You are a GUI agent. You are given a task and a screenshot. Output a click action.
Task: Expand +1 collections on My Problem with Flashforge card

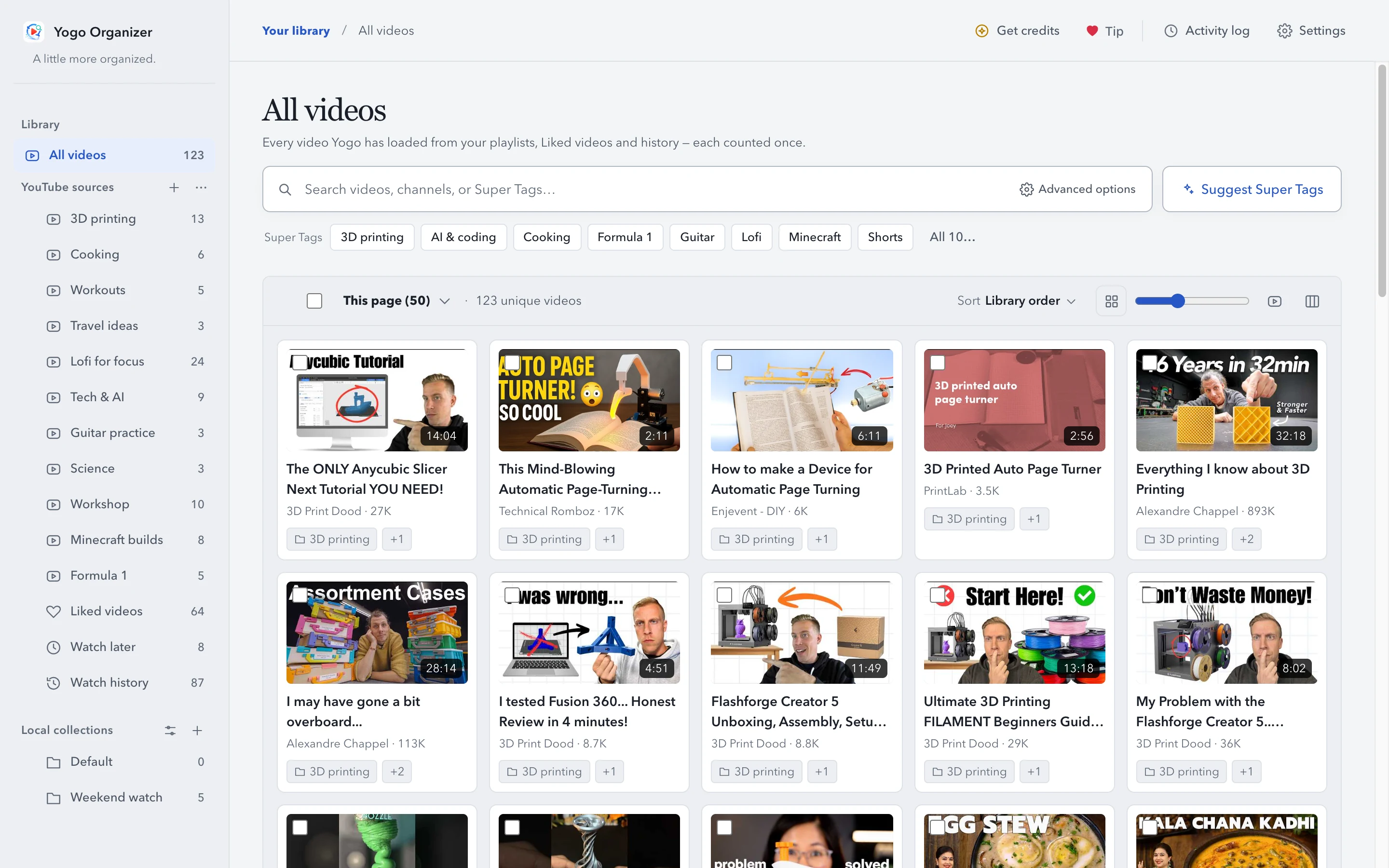coord(1246,772)
